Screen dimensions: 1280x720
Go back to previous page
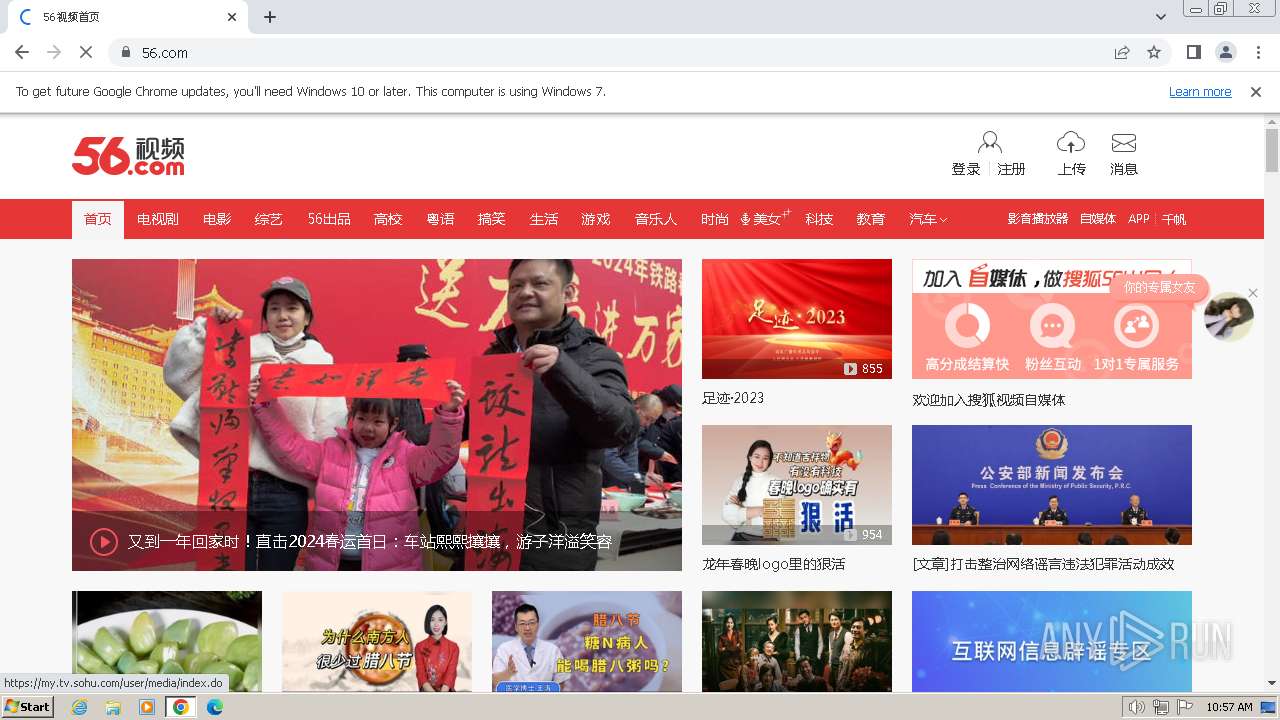(x=22, y=52)
